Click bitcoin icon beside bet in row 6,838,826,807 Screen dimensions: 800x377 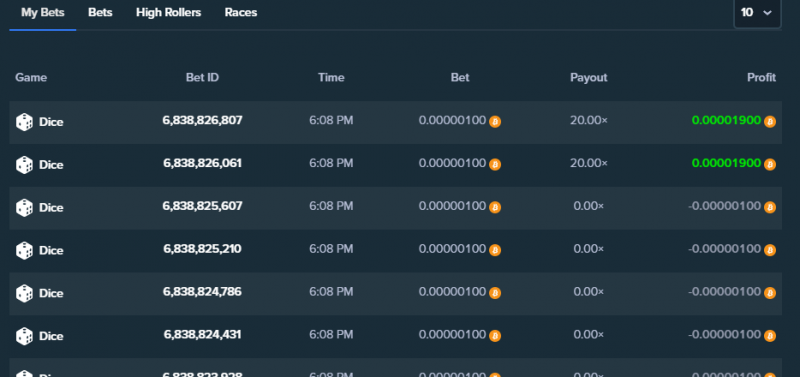point(495,121)
